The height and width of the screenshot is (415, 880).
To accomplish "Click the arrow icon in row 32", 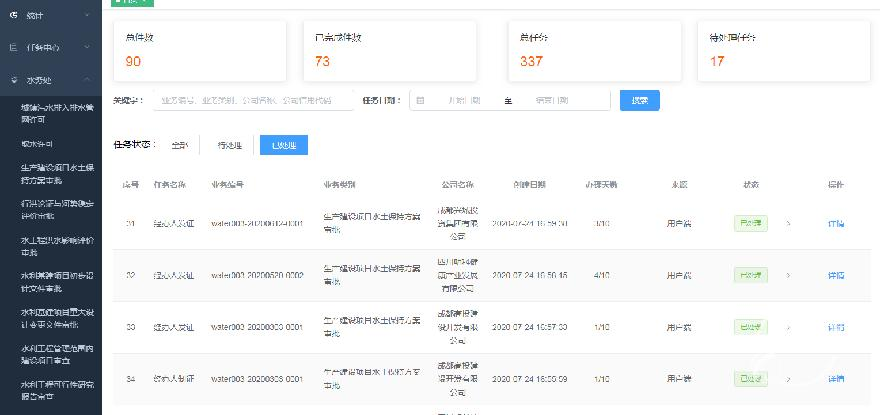I will 788,275.
